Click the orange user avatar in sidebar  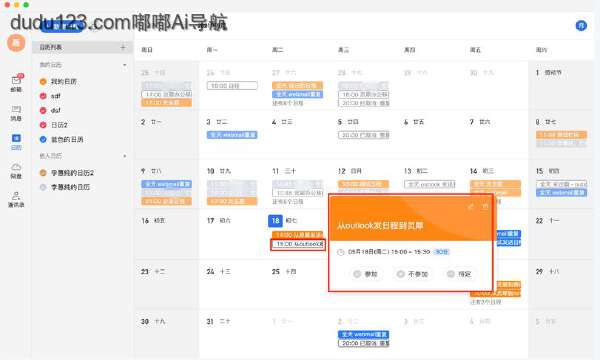tap(16, 42)
